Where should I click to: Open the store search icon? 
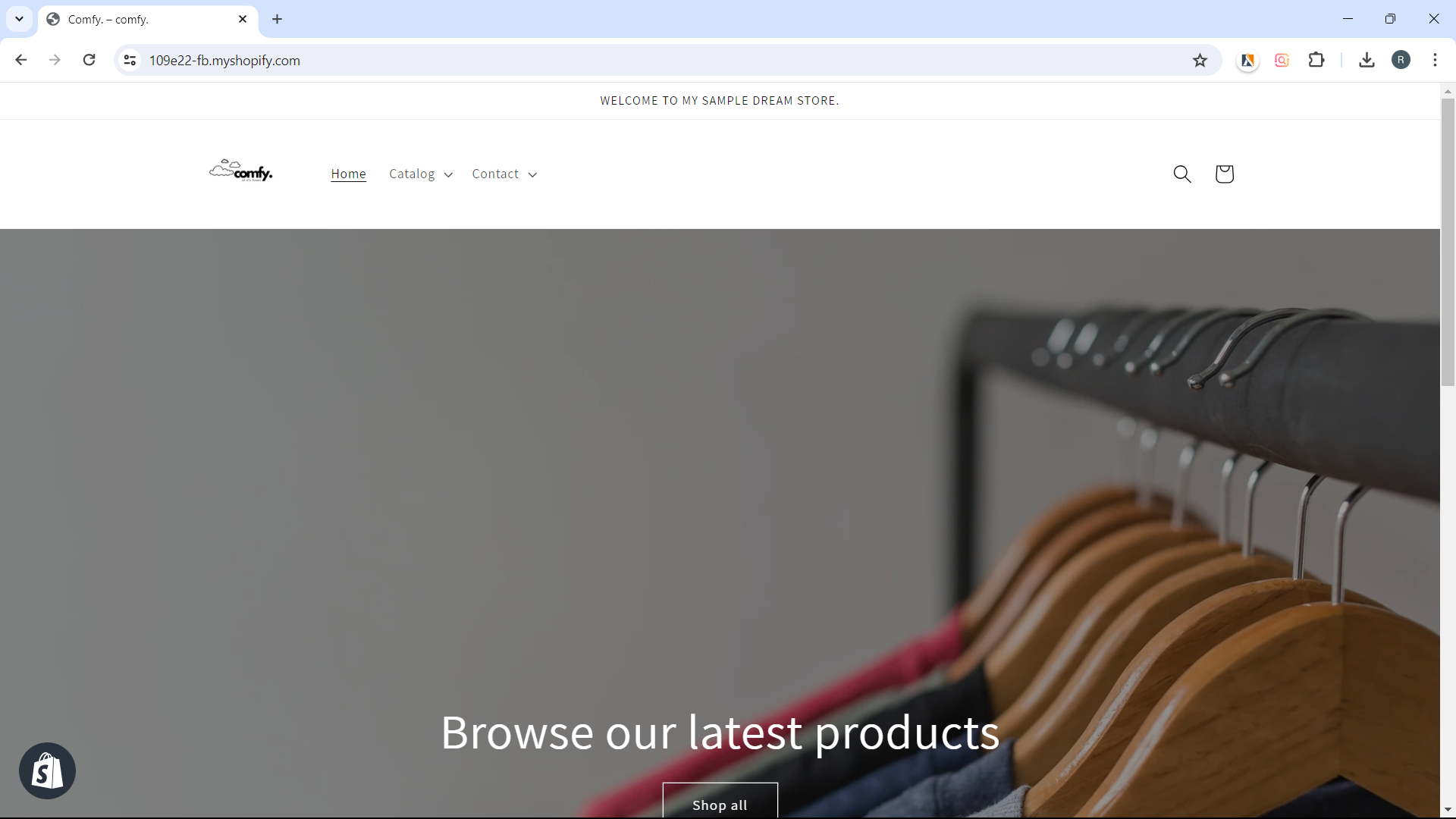(1182, 174)
